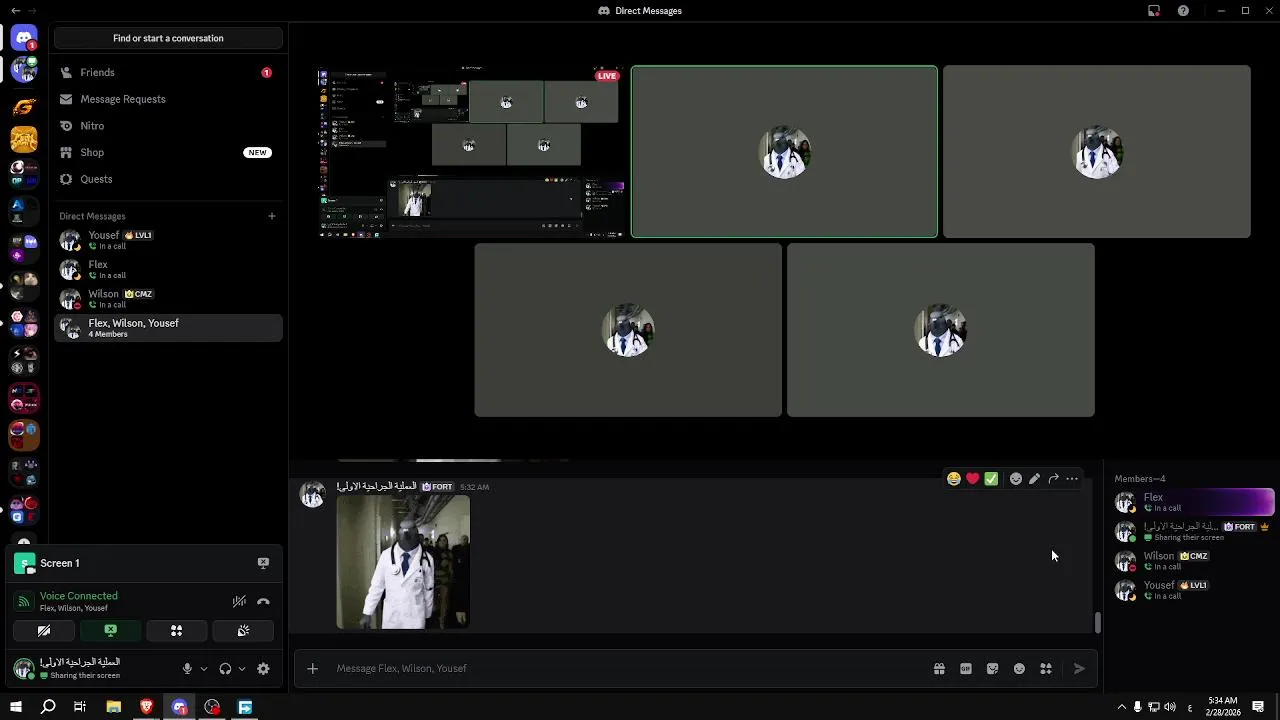Image resolution: width=1280 pixels, height=720 pixels.
Task: Edit the message with pencil icon
Action: (1034, 479)
